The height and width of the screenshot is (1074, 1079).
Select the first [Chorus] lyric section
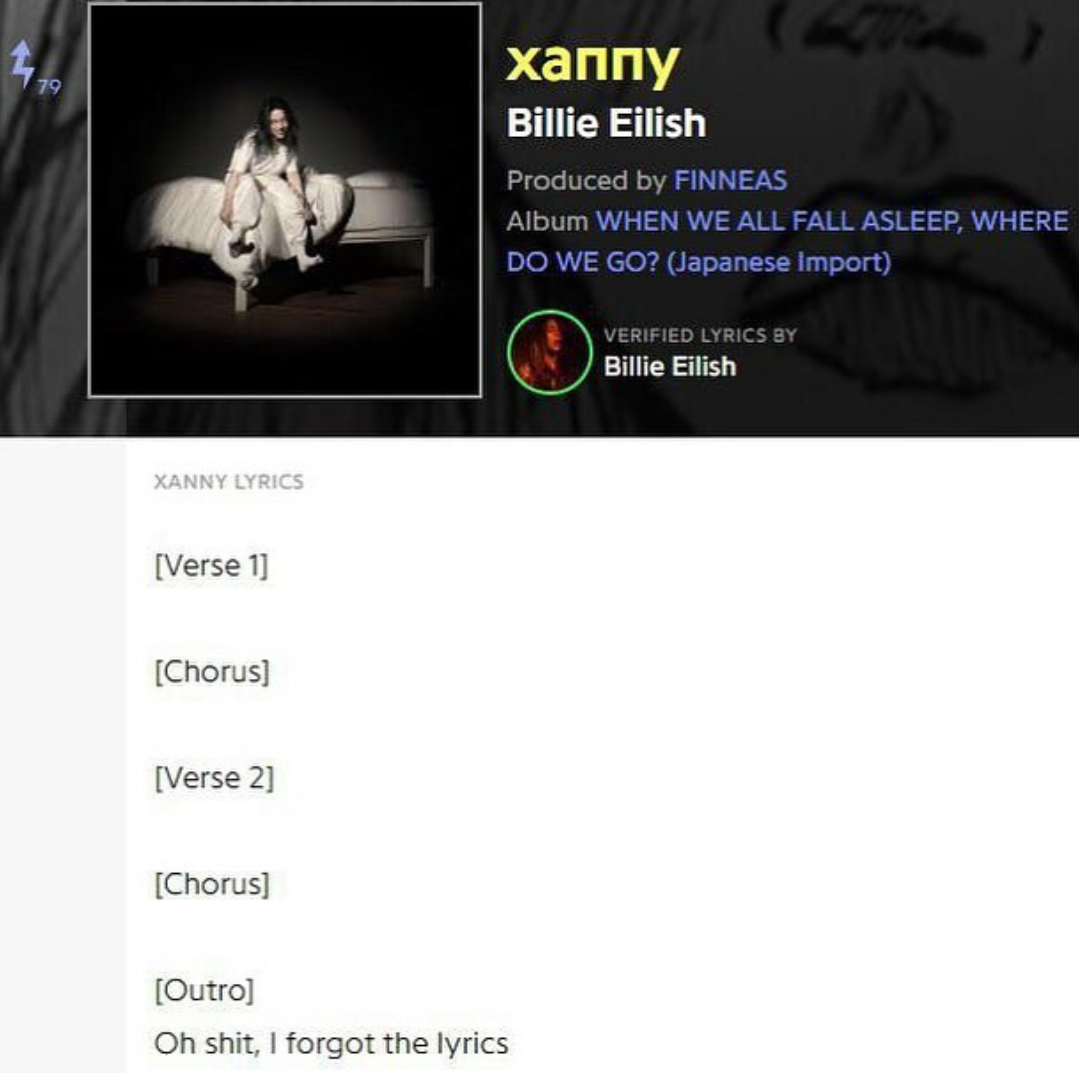pos(212,672)
